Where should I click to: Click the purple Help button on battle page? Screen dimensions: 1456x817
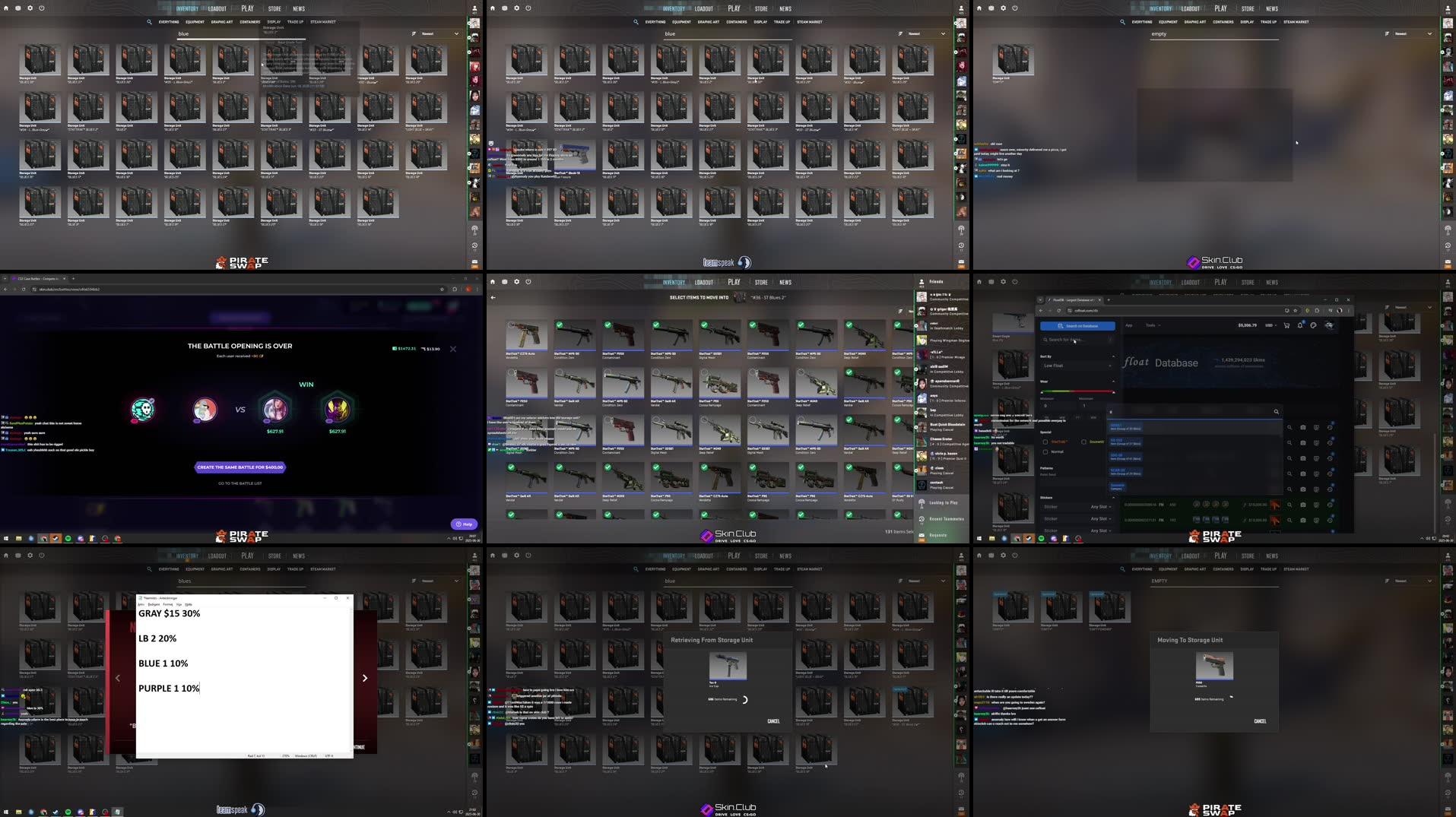[x=464, y=524]
